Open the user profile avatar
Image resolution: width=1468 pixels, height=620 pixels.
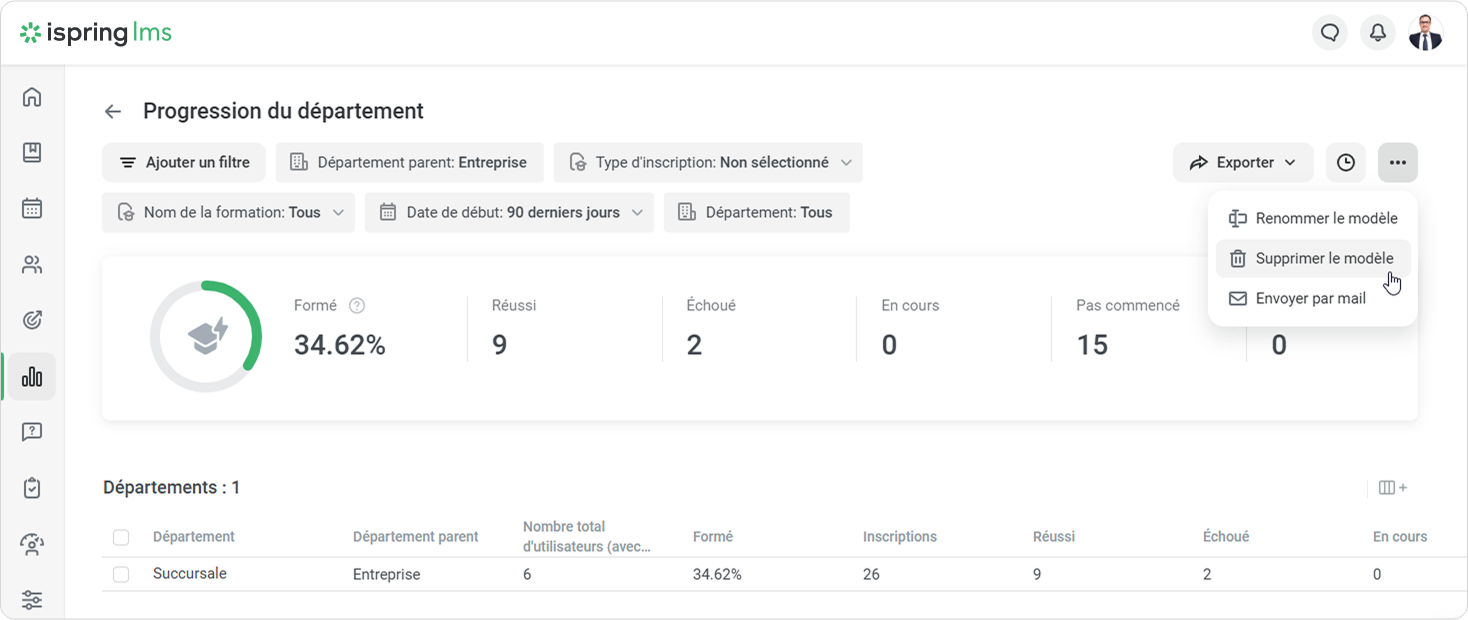[1425, 33]
